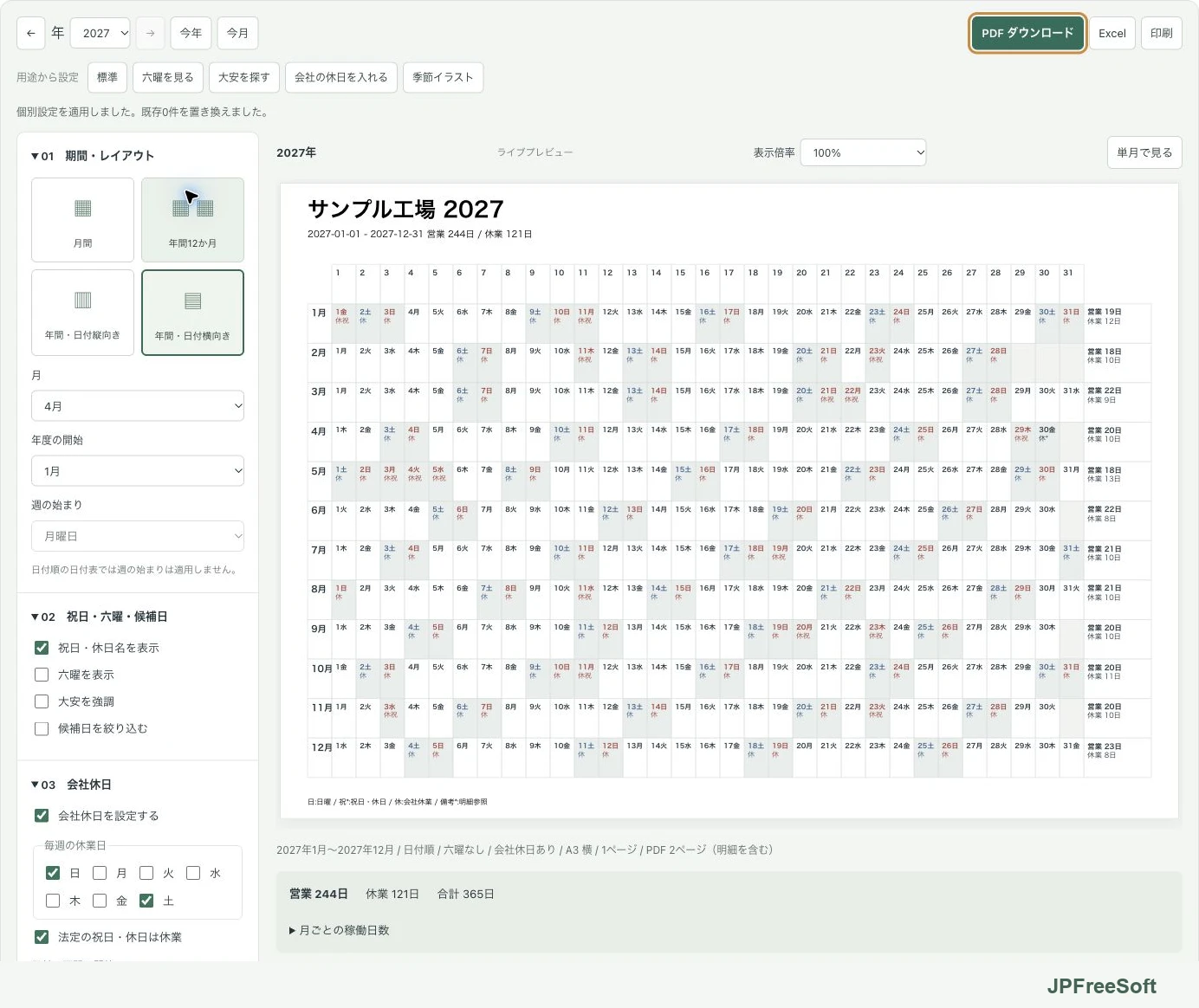Collapse section 03 会社休日
1199x1008 pixels.
[71, 785]
